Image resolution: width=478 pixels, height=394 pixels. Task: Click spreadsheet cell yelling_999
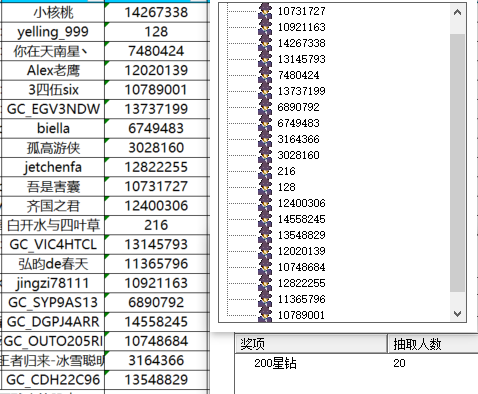point(53,32)
